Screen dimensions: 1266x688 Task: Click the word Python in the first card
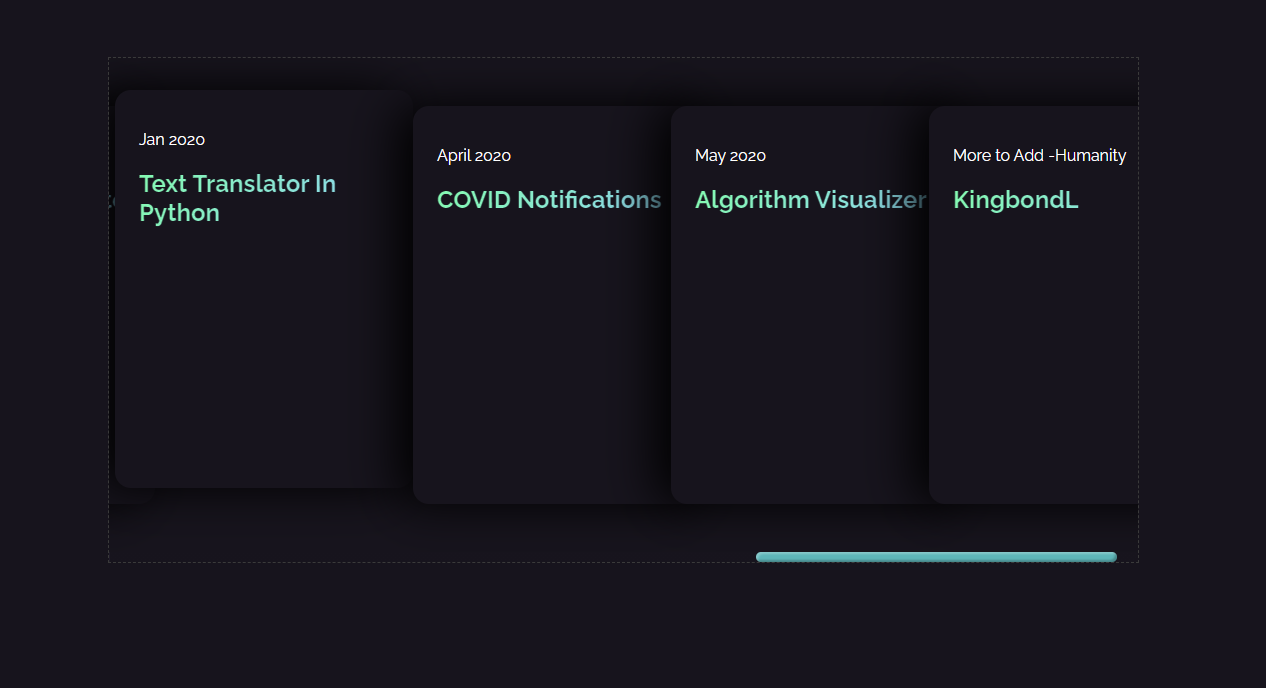pyautogui.click(x=179, y=213)
